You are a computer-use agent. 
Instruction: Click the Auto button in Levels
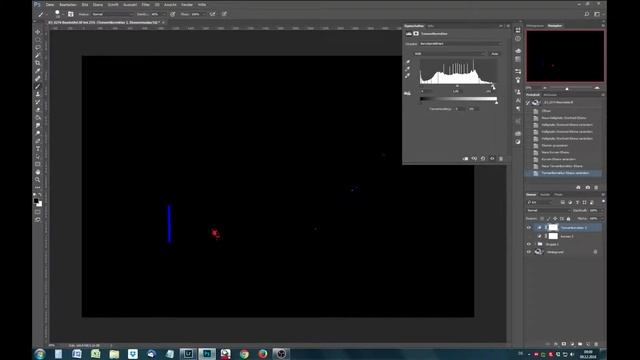[495, 53]
